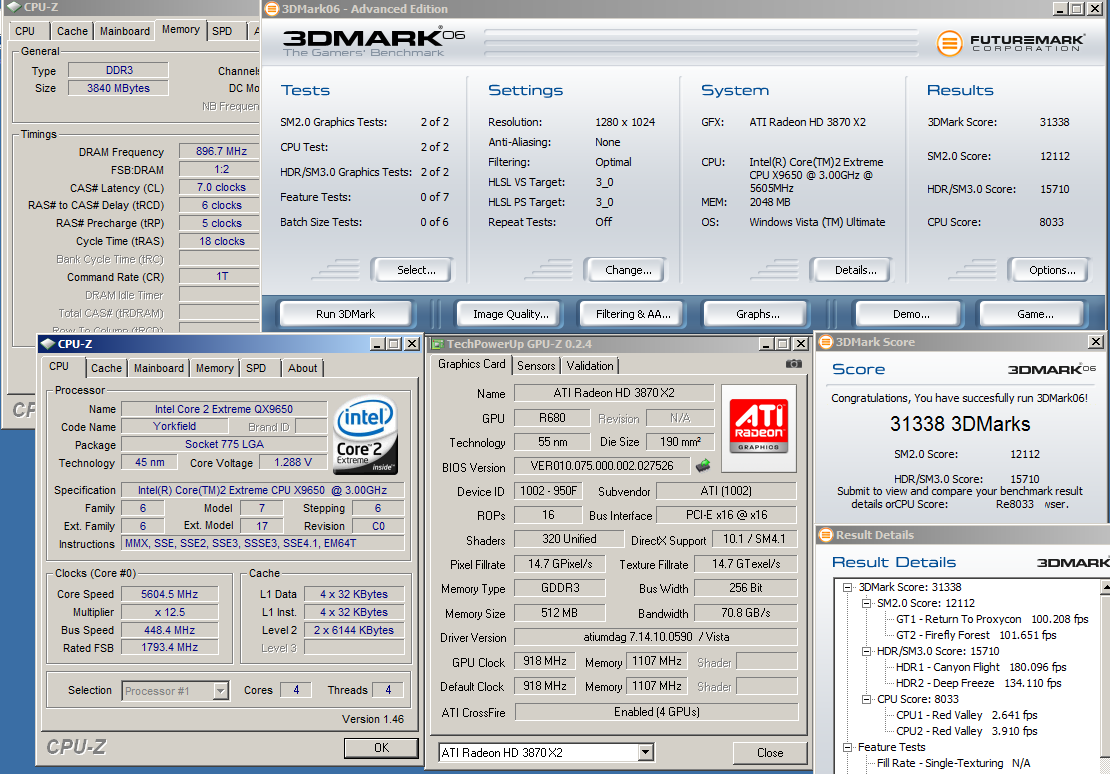The image size is (1110, 774).
Task: Click the Result Details window title icon
Action: pyautogui.click(x=825, y=535)
